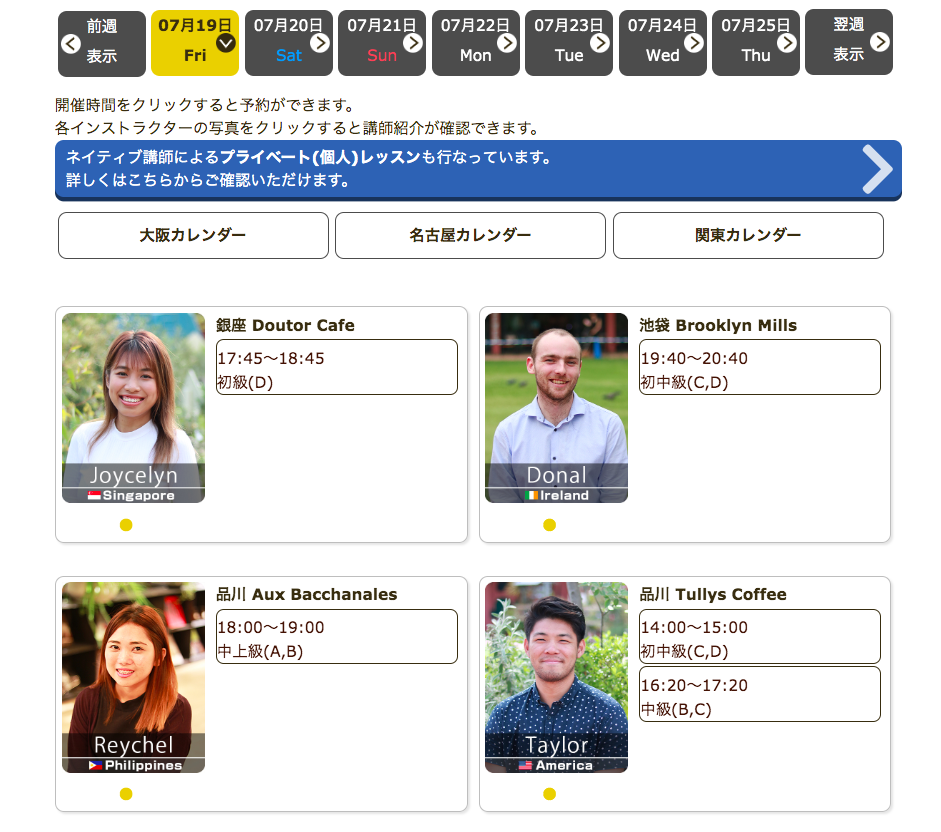The width and height of the screenshot is (941, 832).
Task: Book Joycelyn's 17:45～18:45 beginner lesson
Action: click(337, 368)
